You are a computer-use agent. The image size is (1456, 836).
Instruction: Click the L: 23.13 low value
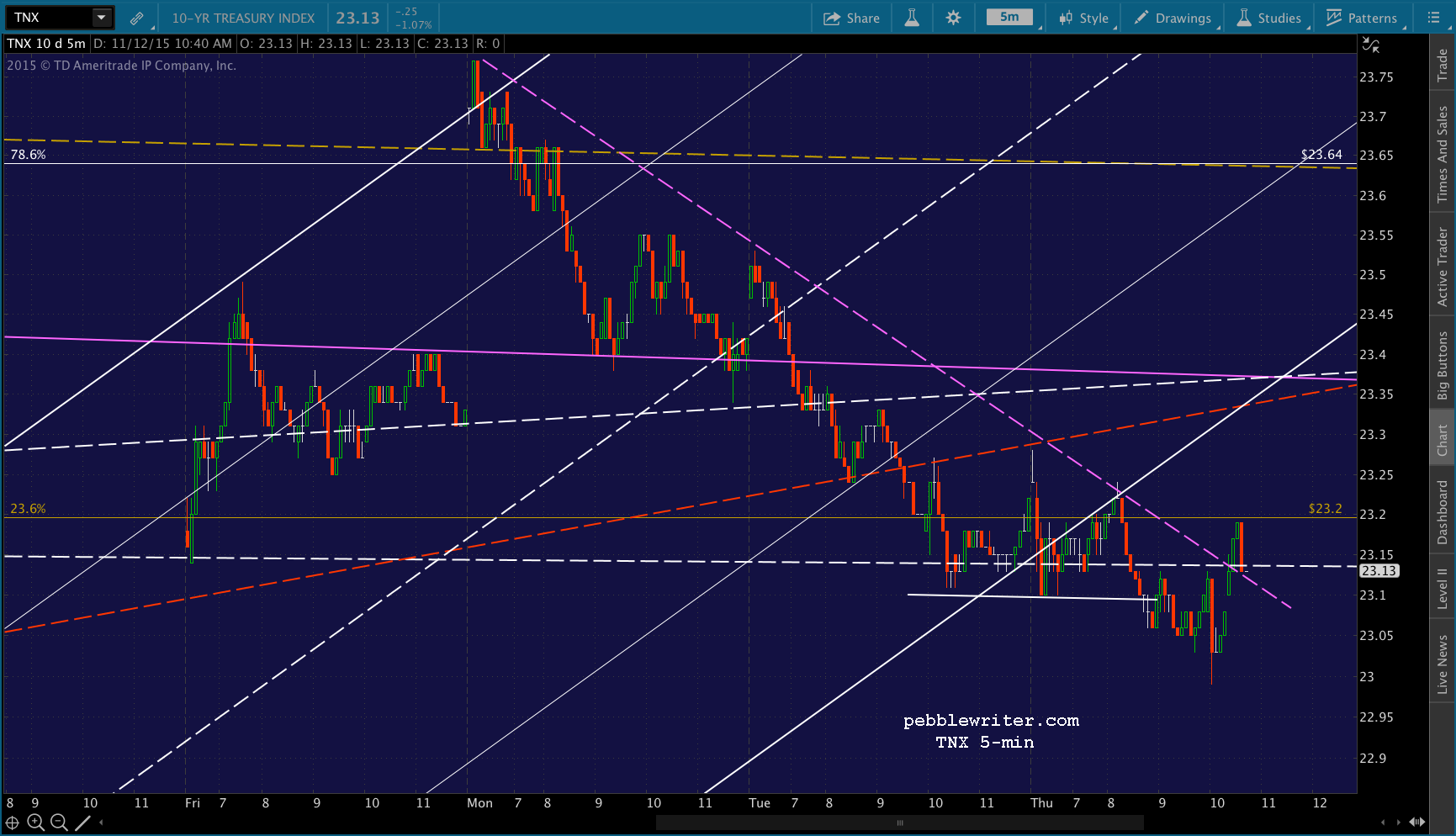click(384, 44)
